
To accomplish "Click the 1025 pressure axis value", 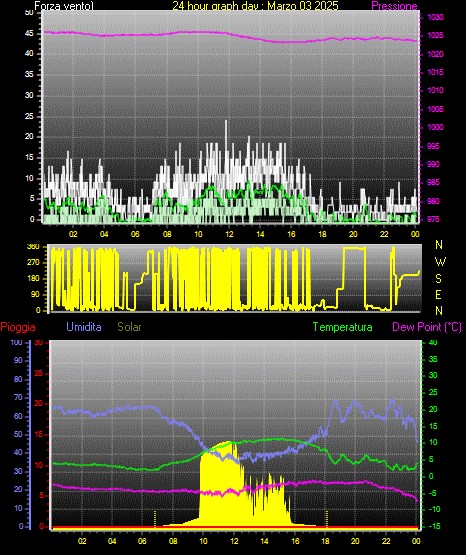I will pyautogui.click(x=435, y=35).
